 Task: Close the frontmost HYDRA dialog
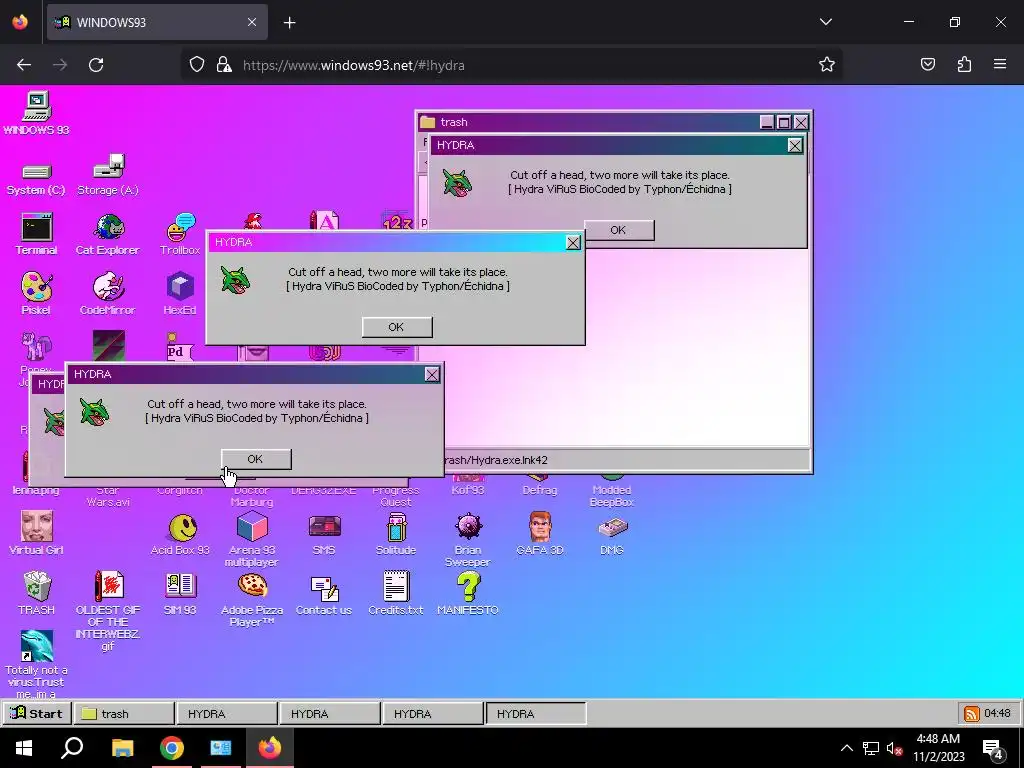click(x=432, y=374)
